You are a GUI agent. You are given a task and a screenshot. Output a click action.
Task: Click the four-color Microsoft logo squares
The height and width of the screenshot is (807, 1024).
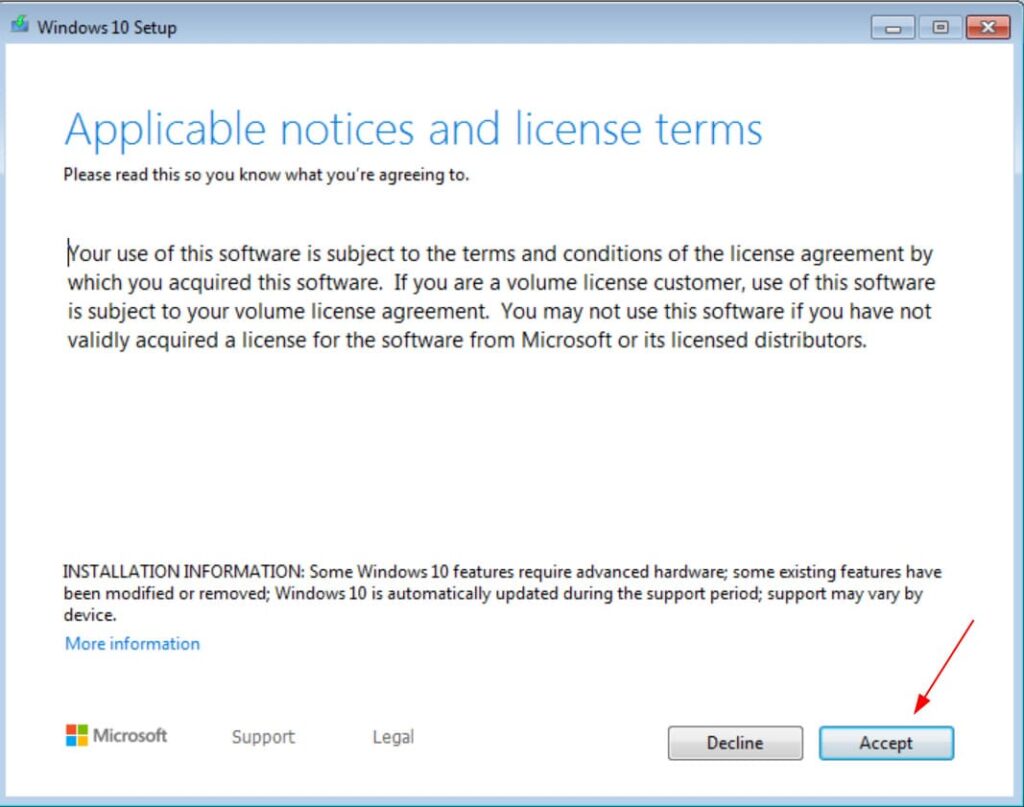click(x=76, y=736)
